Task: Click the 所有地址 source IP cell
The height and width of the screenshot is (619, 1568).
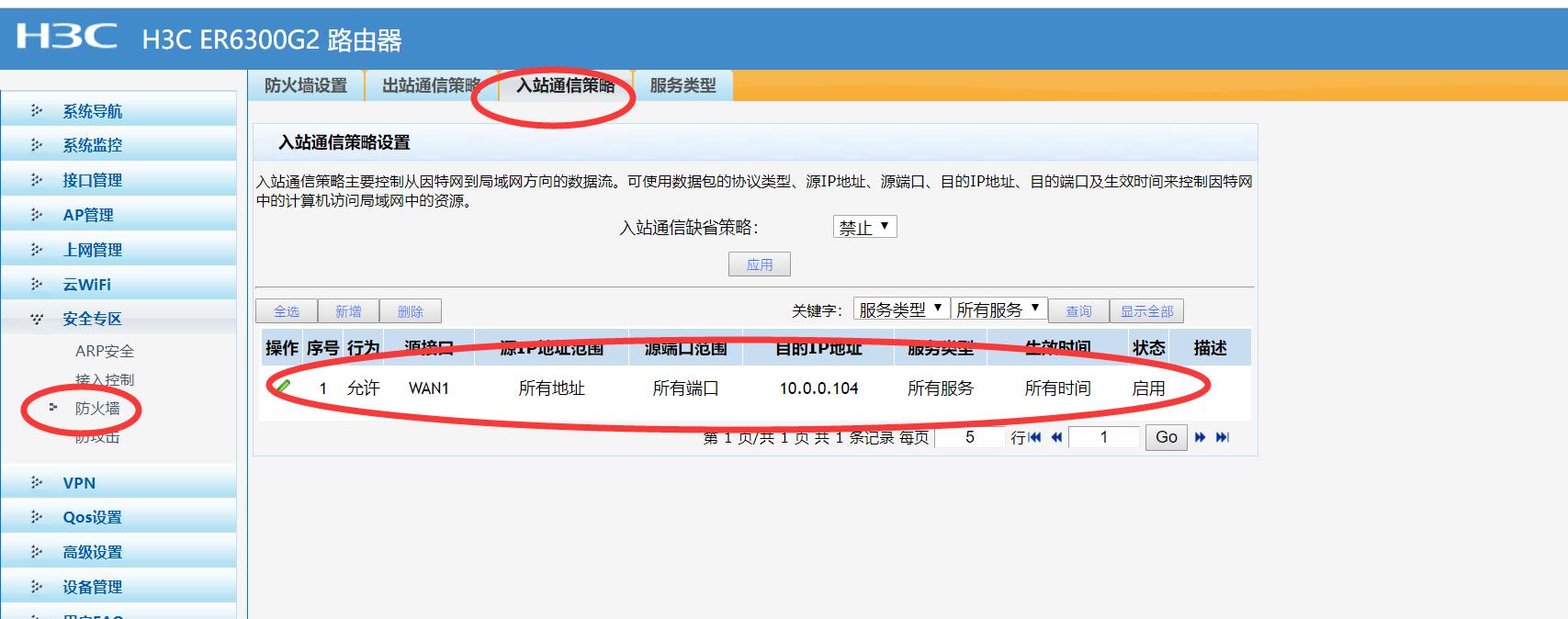Action: pyautogui.click(x=551, y=388)
